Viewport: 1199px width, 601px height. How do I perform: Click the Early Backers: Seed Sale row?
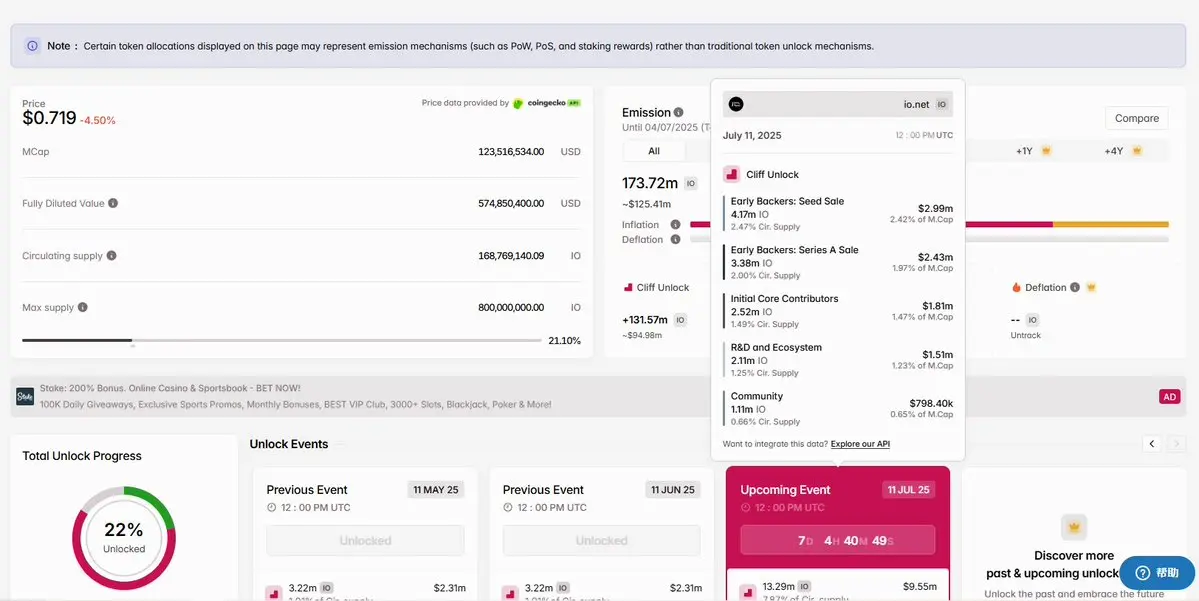(x=838, y=213)
